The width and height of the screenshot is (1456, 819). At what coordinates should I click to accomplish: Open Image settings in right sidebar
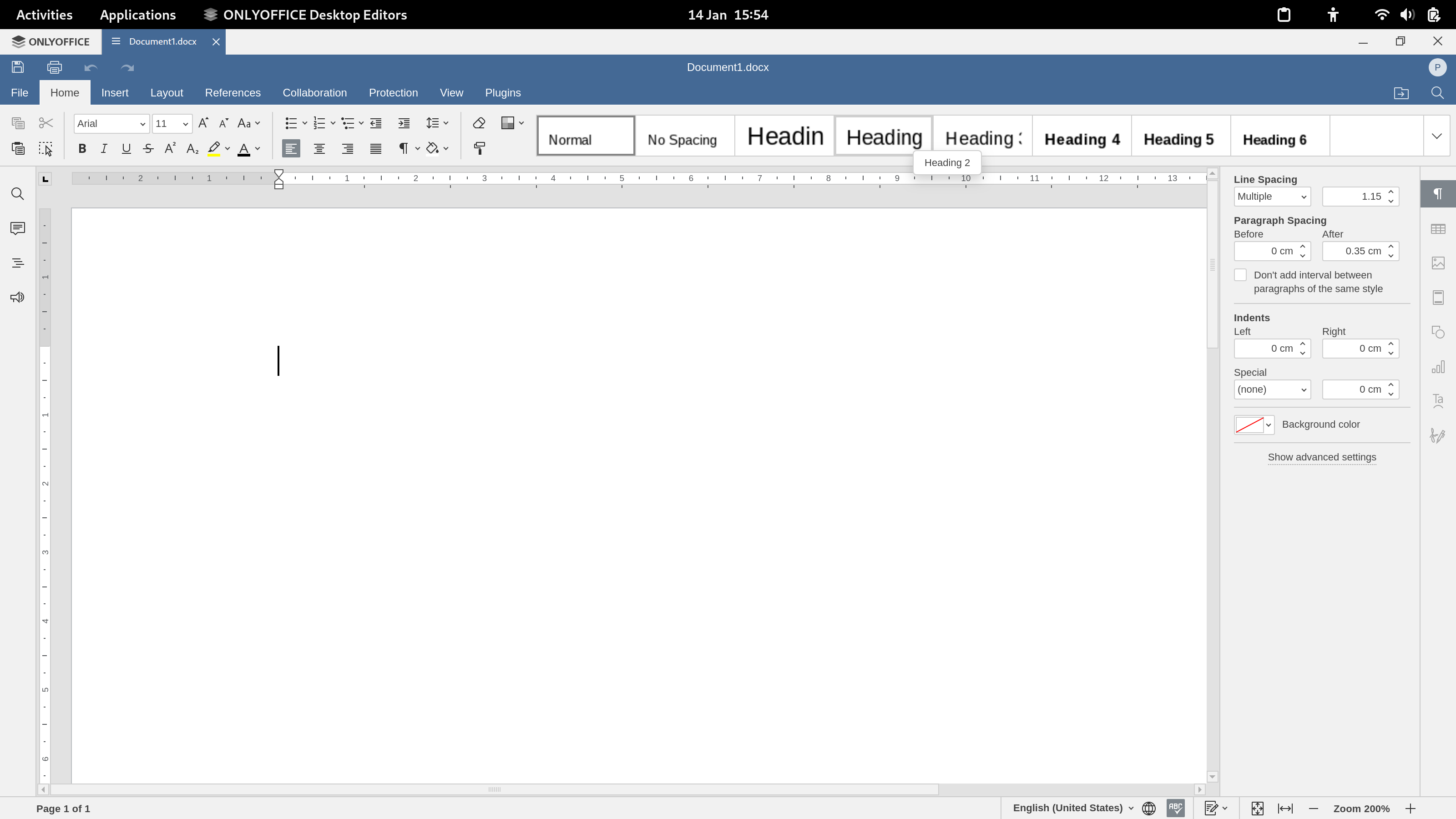[x=1438, y=263]
